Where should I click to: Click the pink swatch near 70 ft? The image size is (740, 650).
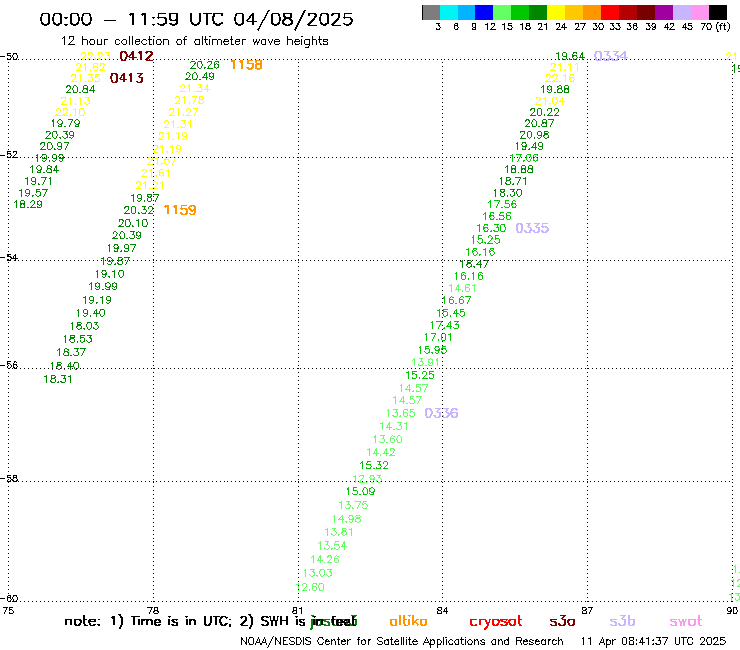click(700, 12)
